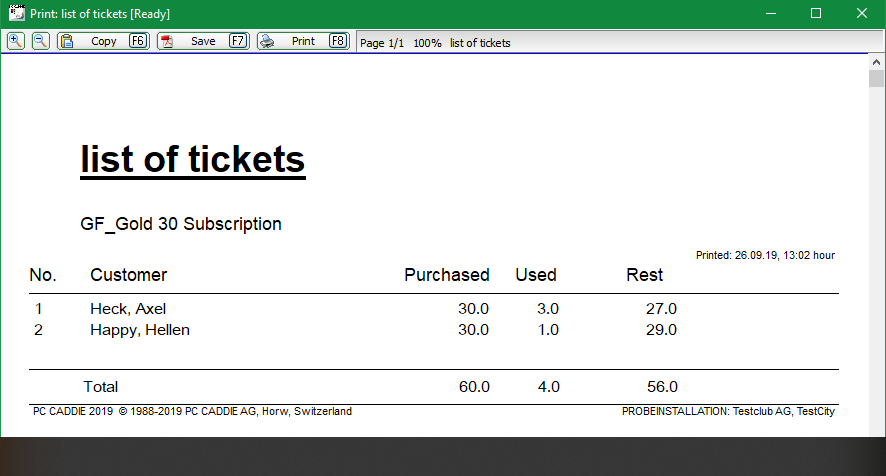Zoom out with the magnifier minus icon

pos(41,41)
